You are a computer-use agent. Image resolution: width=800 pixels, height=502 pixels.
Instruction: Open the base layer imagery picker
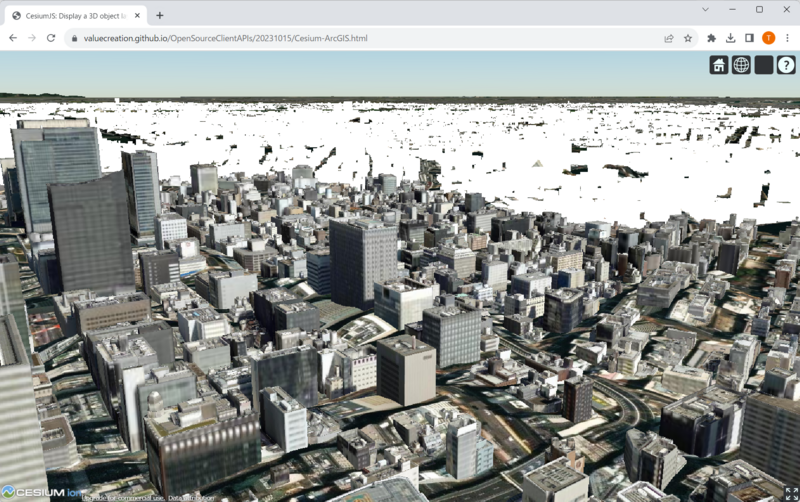[764, 65]
